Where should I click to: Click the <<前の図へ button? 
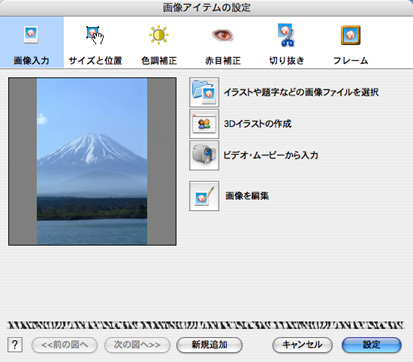[64, 345]
